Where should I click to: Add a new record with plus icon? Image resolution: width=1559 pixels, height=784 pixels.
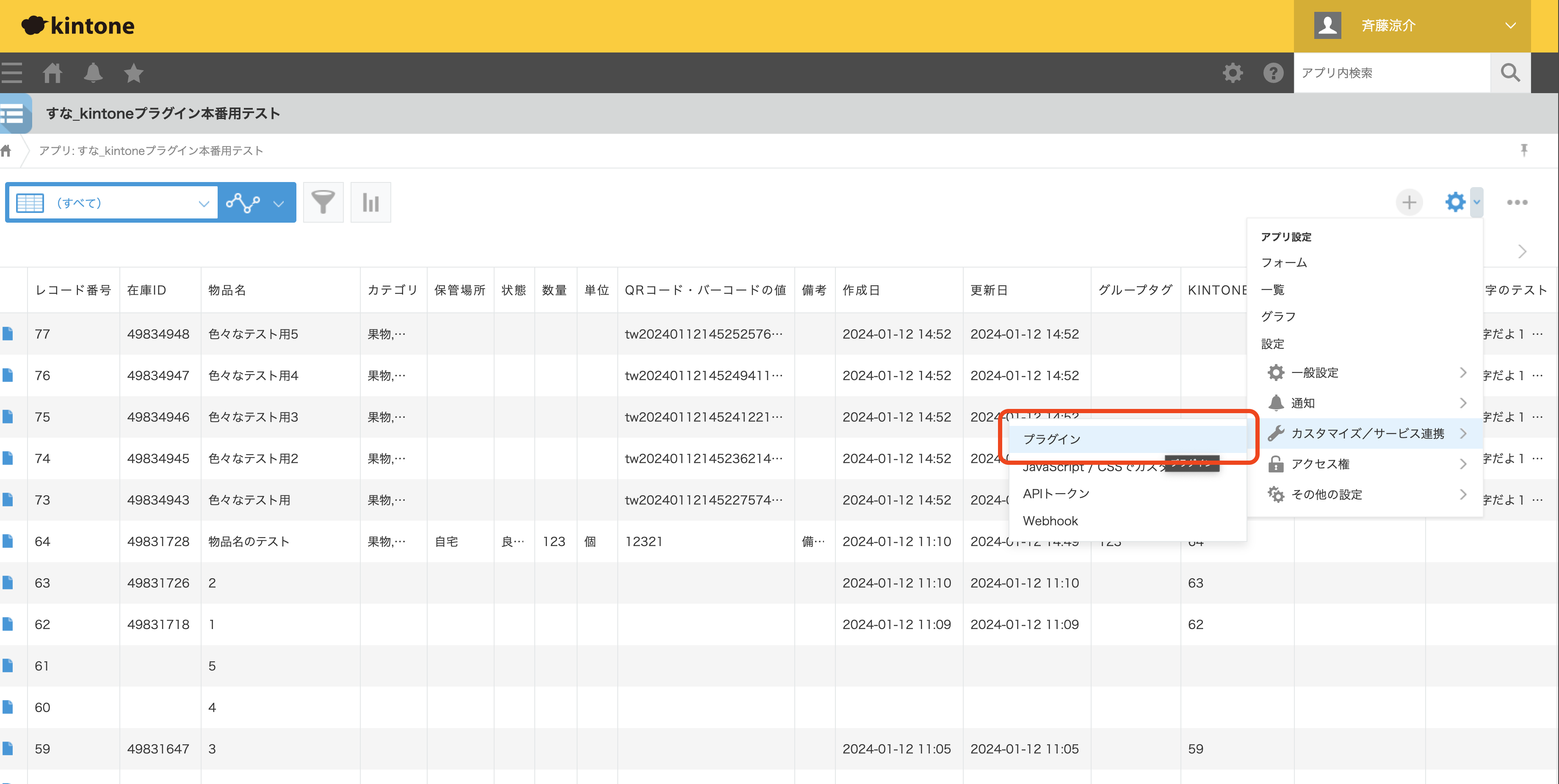(1409, 202)
